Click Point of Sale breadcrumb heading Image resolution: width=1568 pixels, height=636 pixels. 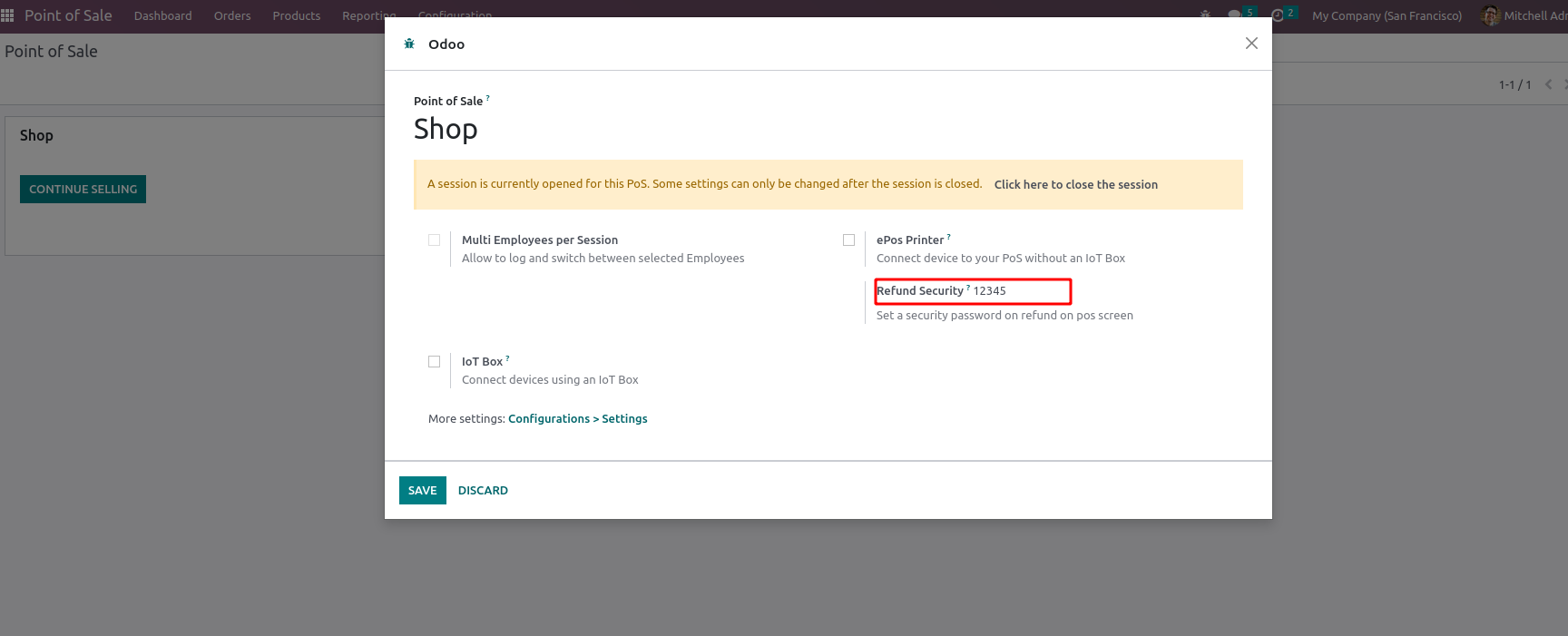(x=51, y=52)
